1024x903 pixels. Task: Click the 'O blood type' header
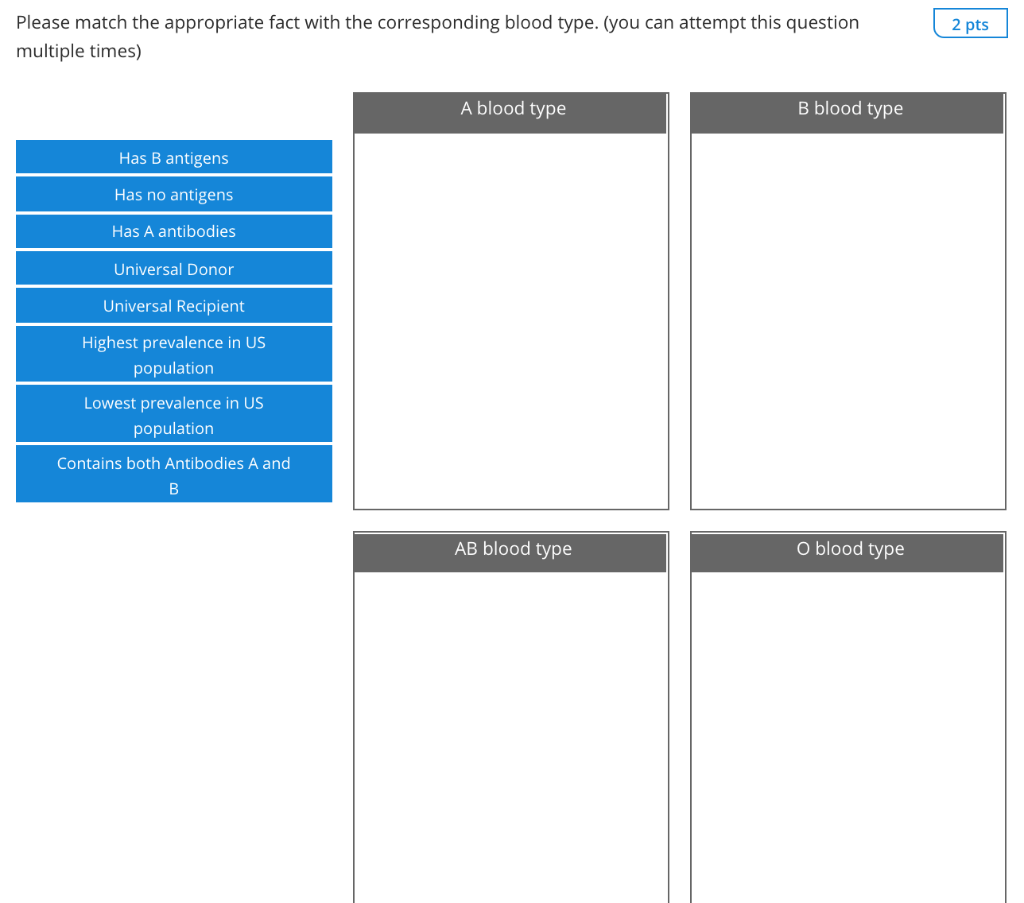848,552
